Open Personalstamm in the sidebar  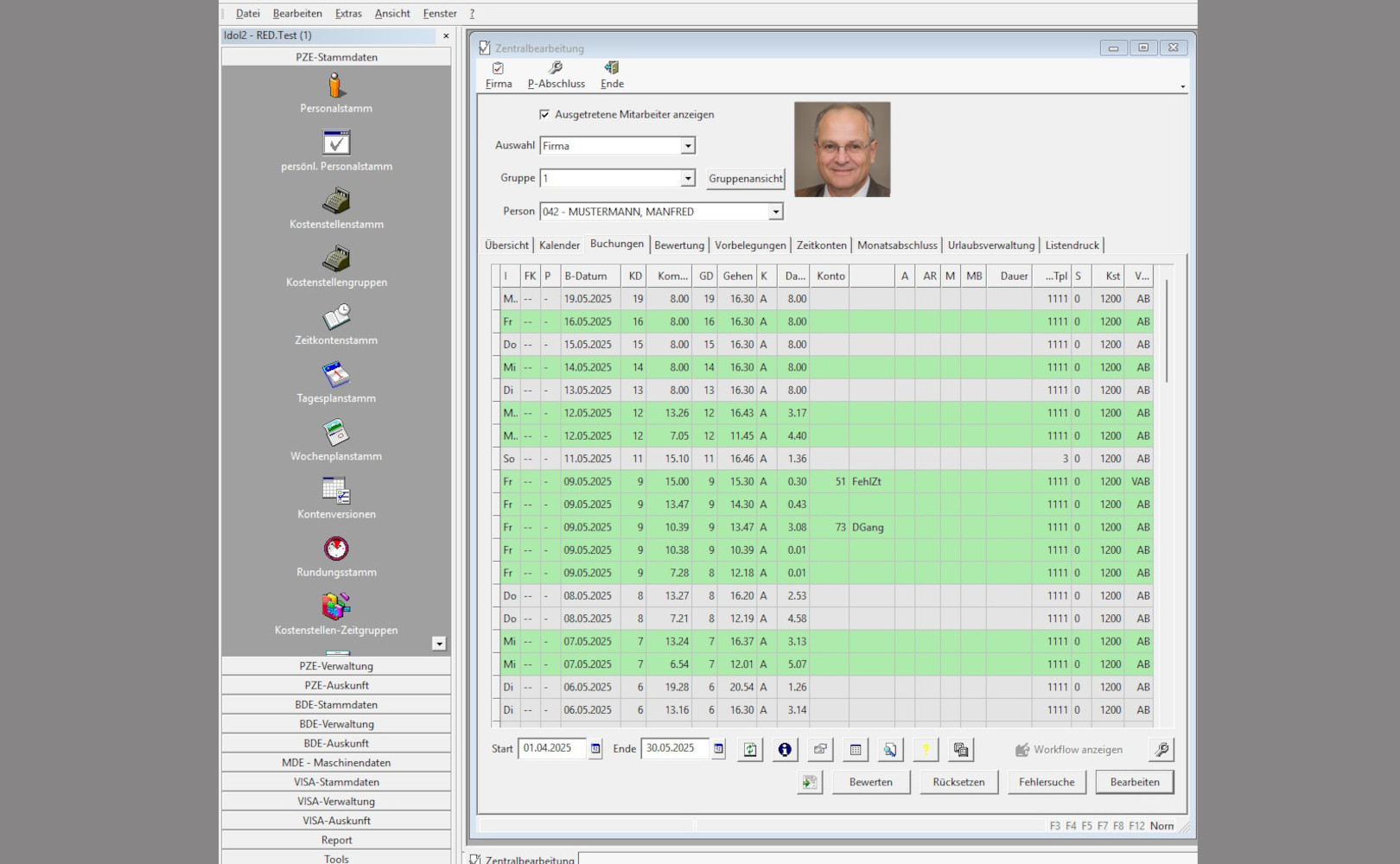click(336, 86)
